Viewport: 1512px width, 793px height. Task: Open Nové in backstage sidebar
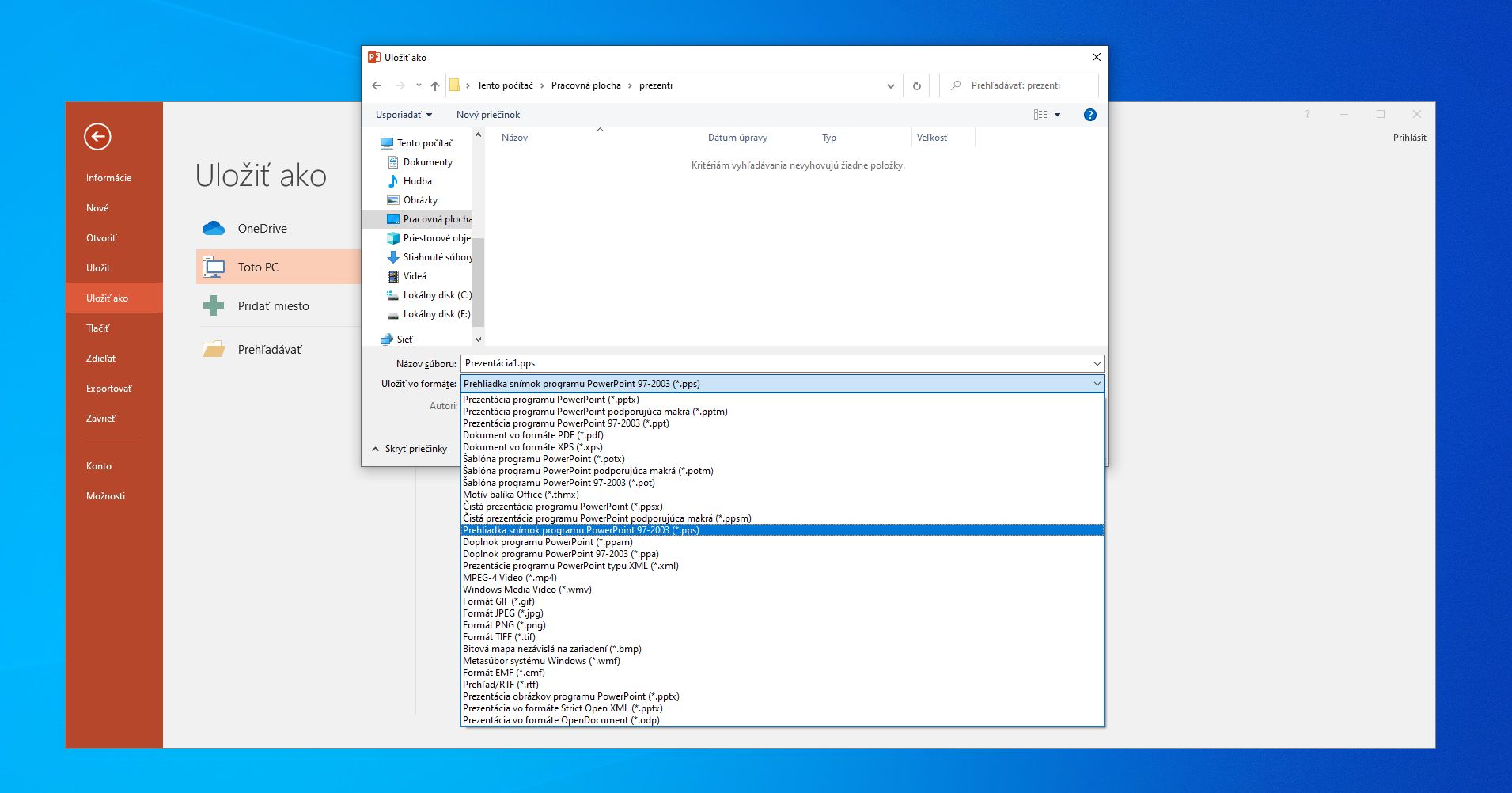(x=97, y=208)
